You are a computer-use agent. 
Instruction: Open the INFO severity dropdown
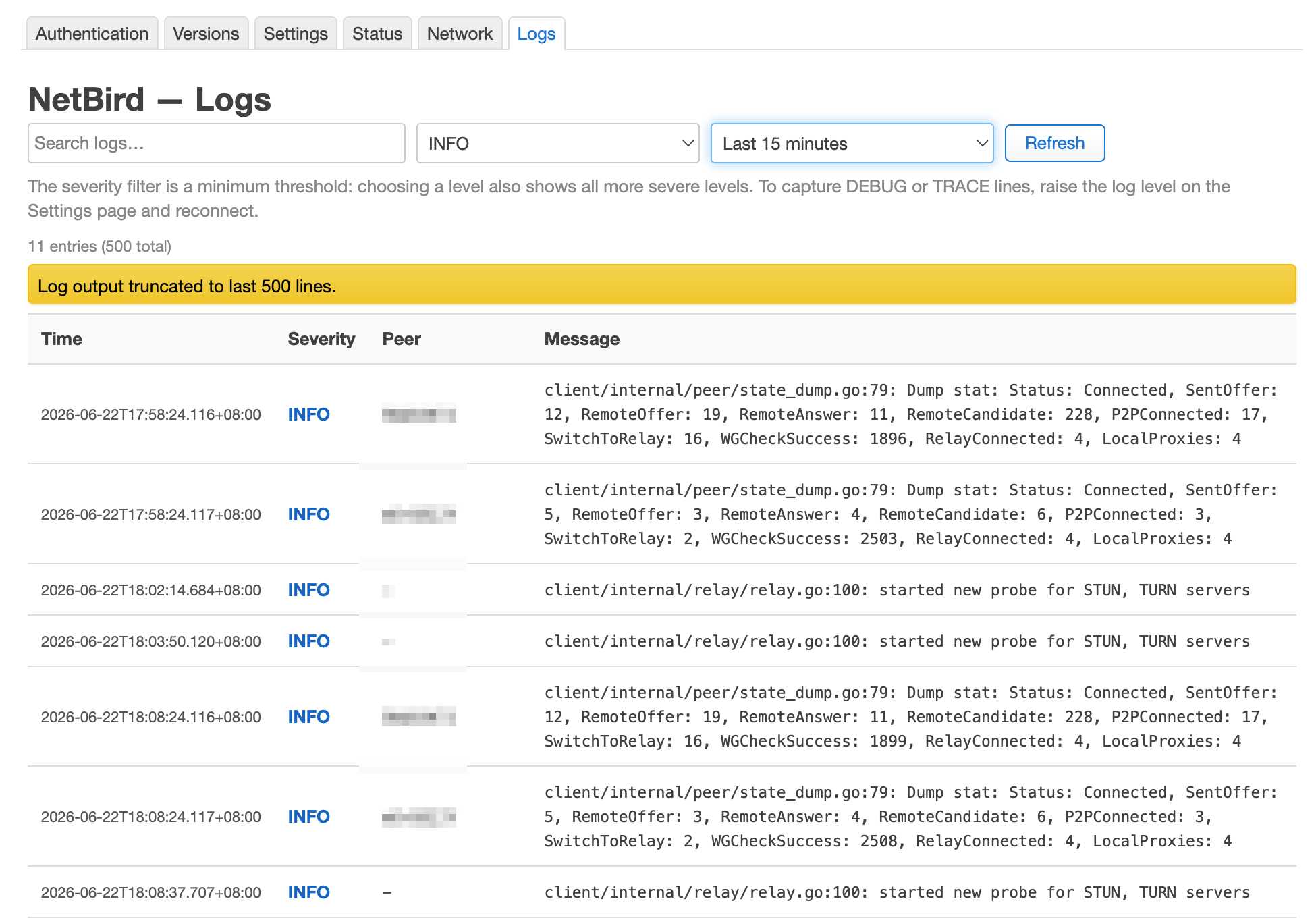pos(557,143)
